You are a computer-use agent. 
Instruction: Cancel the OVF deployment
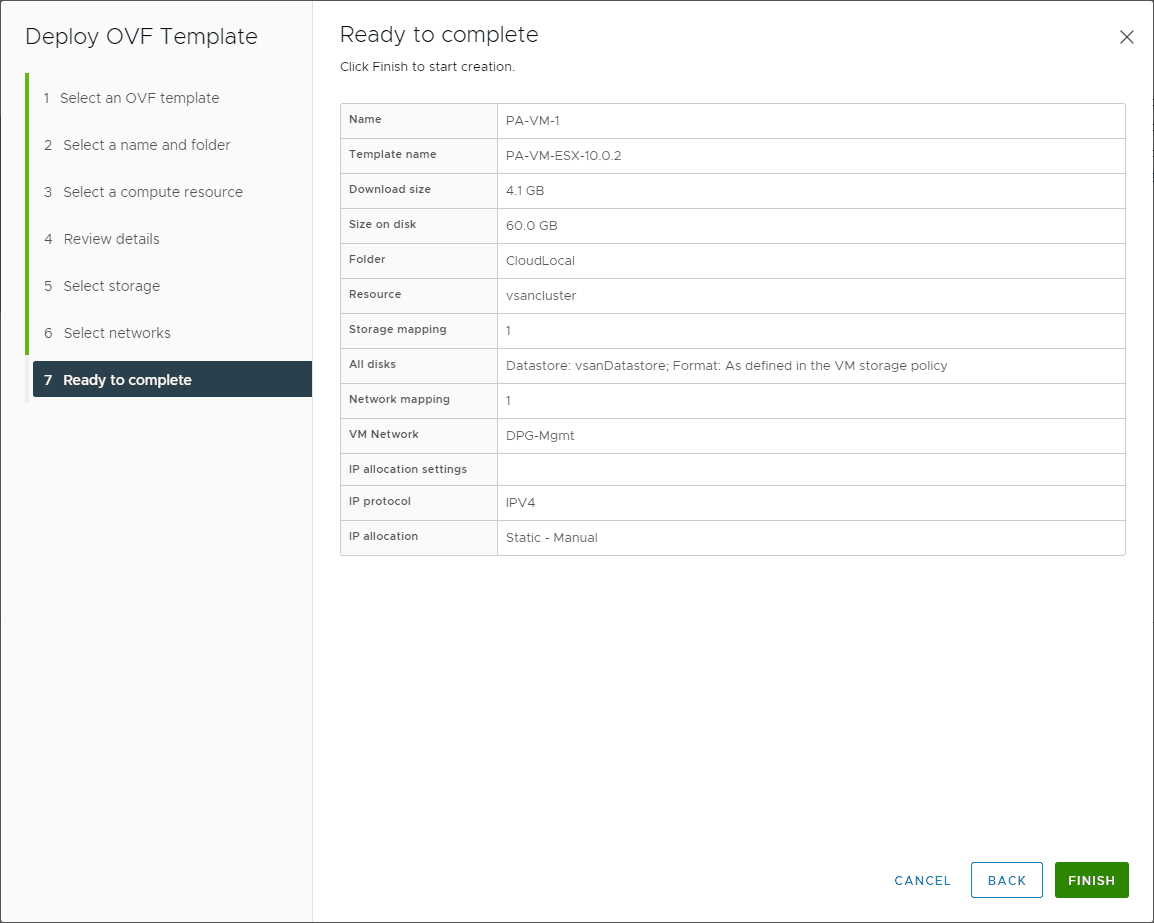922,880
